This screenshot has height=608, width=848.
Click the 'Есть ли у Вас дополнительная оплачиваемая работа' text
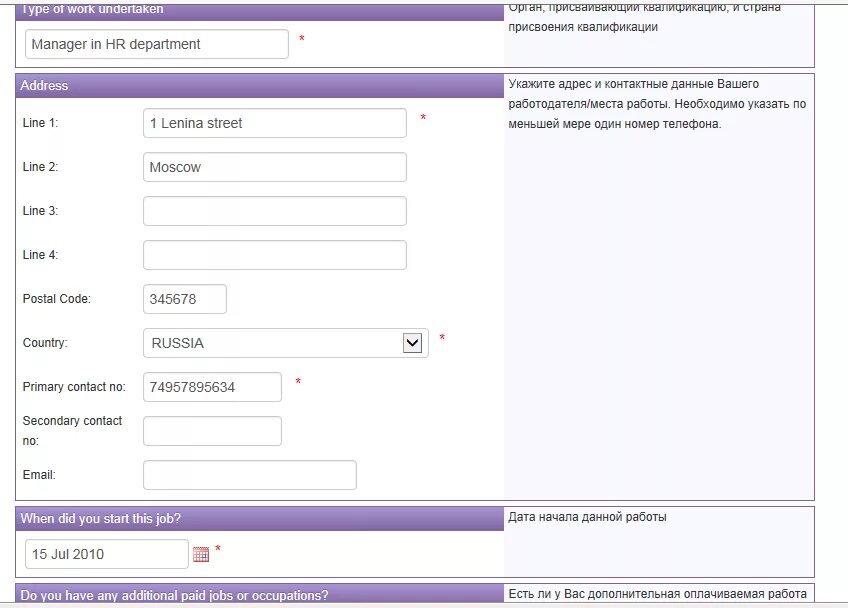point(657,594)
